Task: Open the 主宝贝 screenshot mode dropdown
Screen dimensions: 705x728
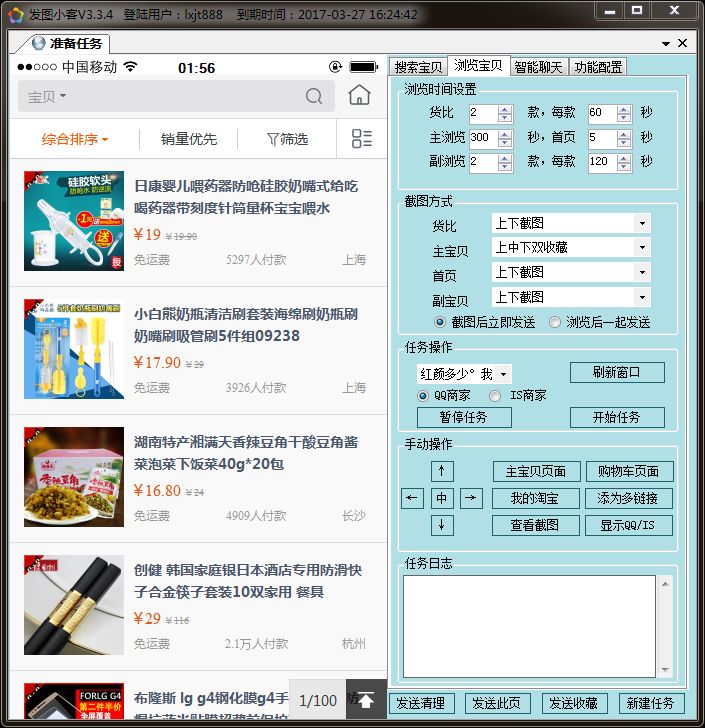Action: (x=642, y=247)
